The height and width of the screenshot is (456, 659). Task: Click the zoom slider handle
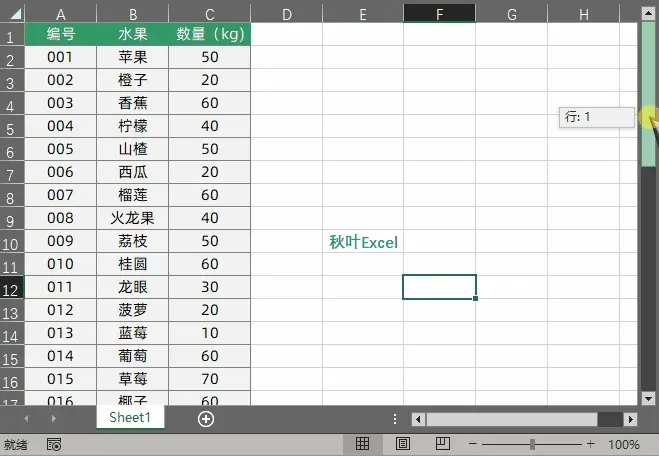point(532,444)
